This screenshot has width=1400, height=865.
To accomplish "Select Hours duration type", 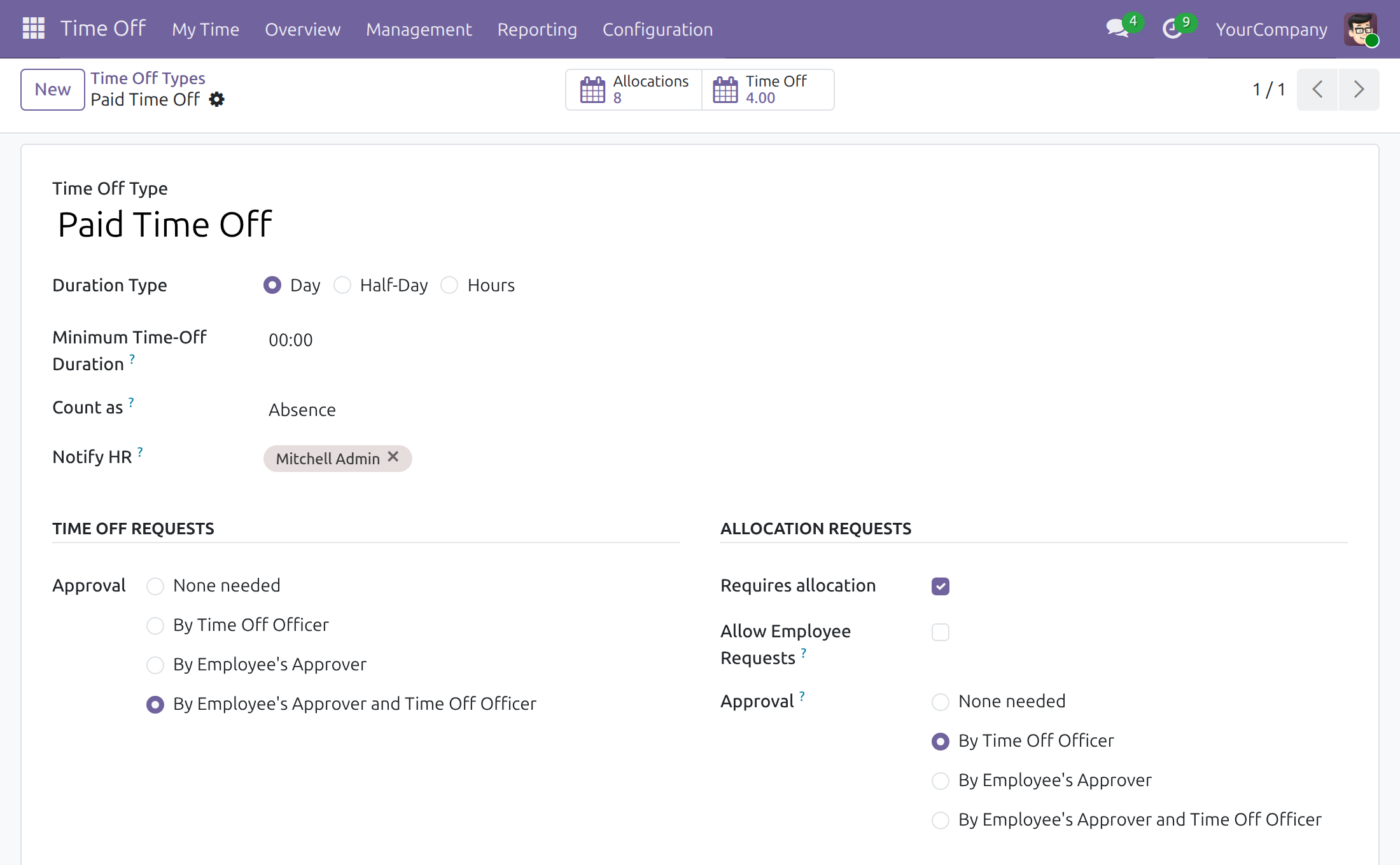I will coord(449,285).
